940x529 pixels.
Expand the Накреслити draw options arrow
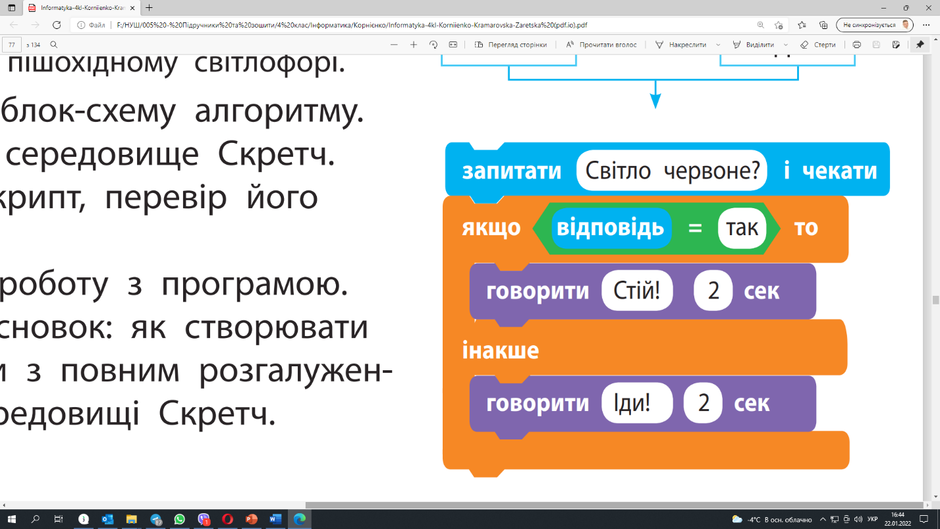pyautogui.click(x=718, y=45)
